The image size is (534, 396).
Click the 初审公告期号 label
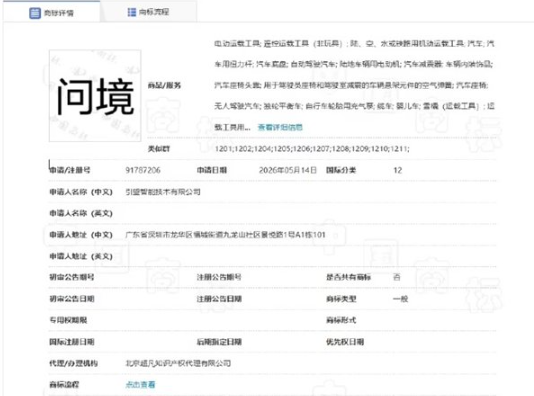72,277
